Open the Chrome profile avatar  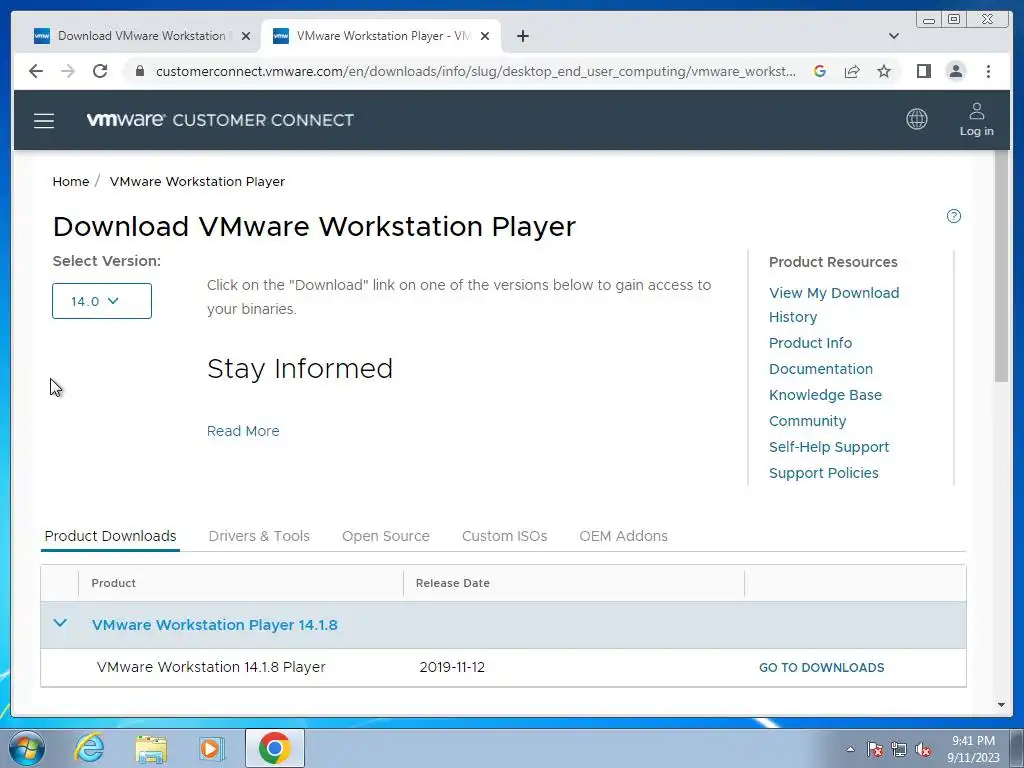point(955,71)
